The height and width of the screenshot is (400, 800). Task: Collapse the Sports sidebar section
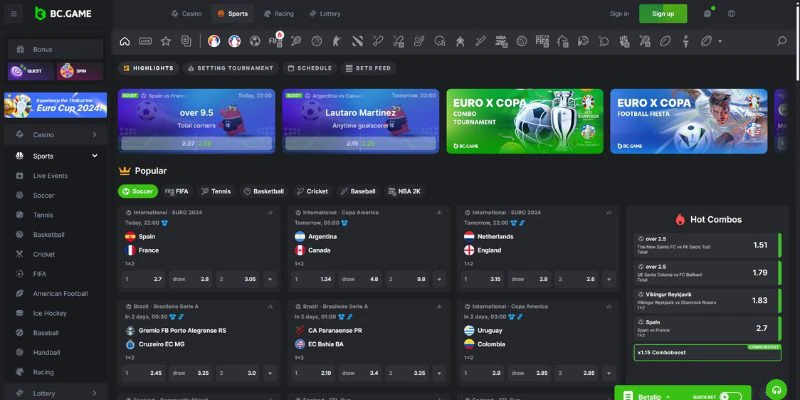94,156
